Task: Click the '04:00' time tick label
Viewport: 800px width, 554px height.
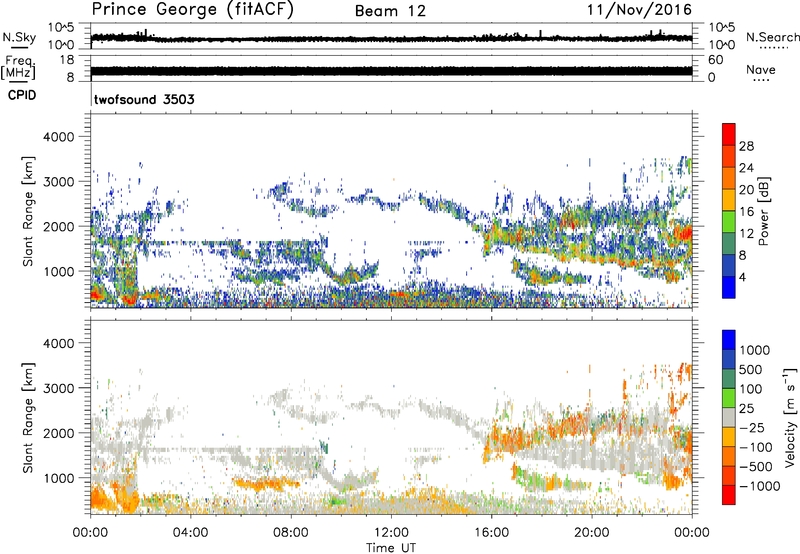Action: [191, 533]
